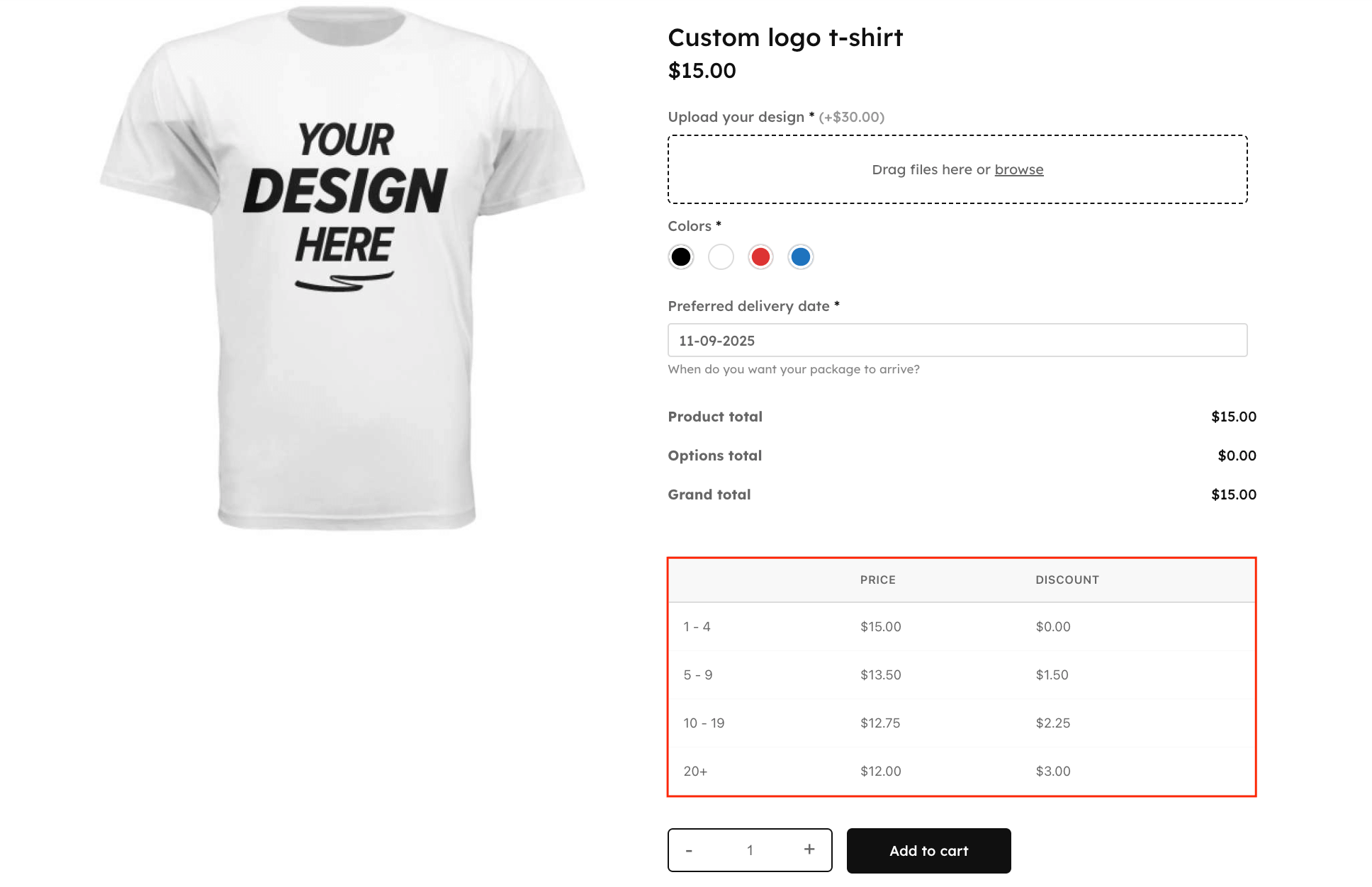
Task: Click the DISCOUNT column header
Action: coord(1067,580)
